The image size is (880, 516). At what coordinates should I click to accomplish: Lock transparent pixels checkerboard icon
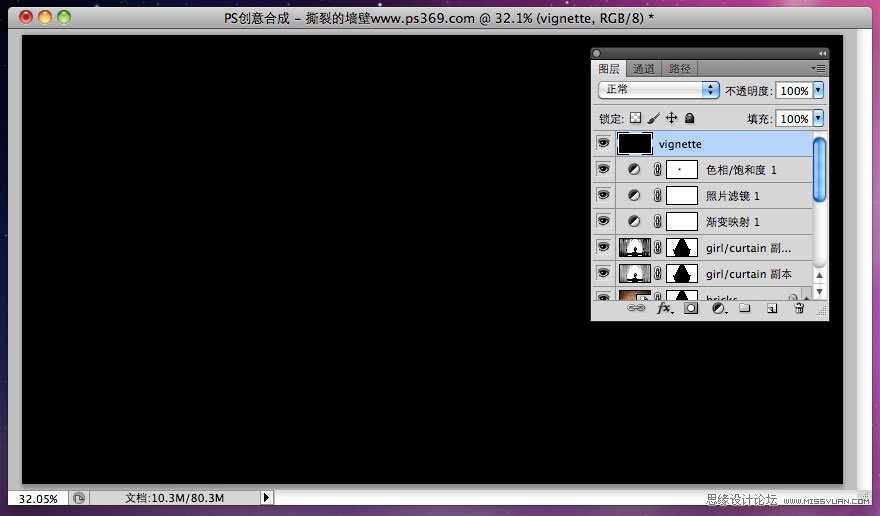pos(635,118)
